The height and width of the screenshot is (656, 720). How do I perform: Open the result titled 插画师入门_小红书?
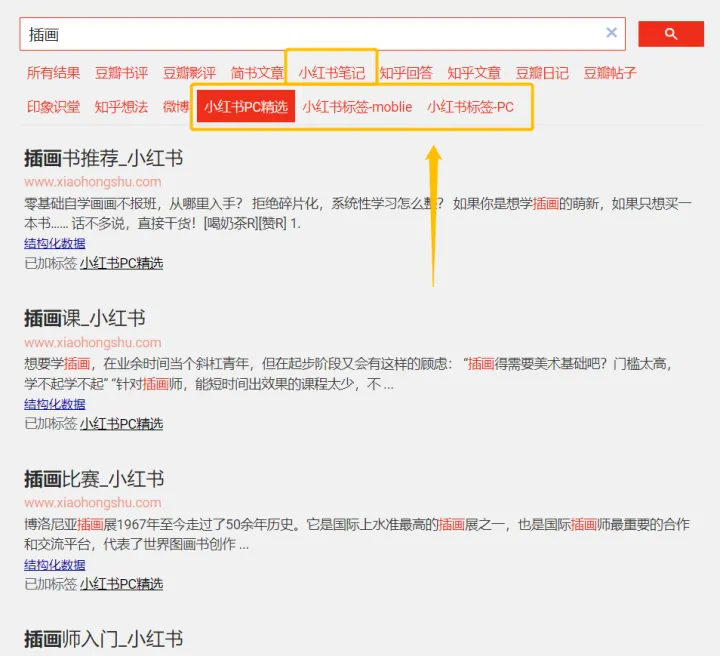tap(104, 639)
